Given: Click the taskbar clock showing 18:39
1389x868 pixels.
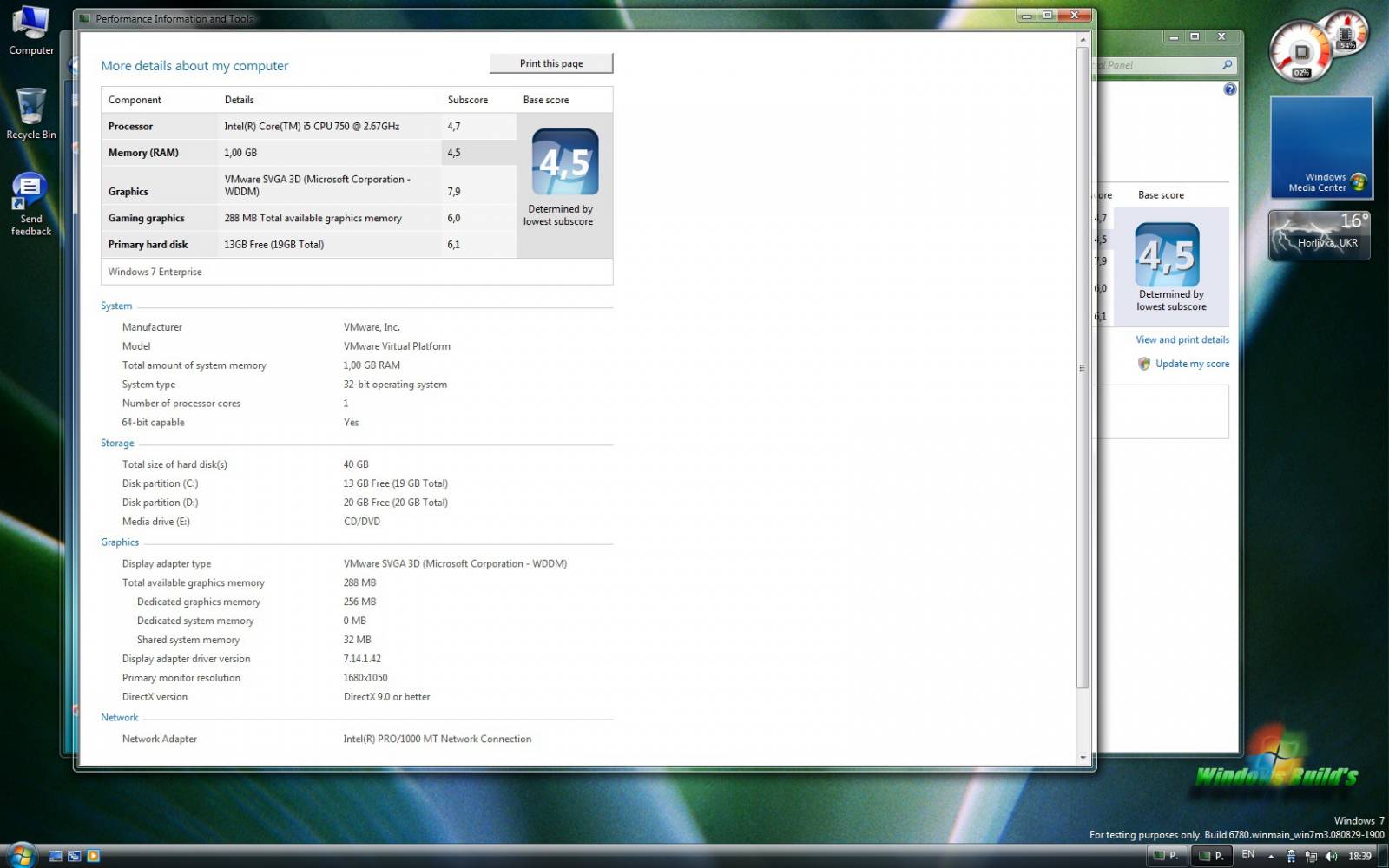Looking at the screenshot, I should point(1360,856).
